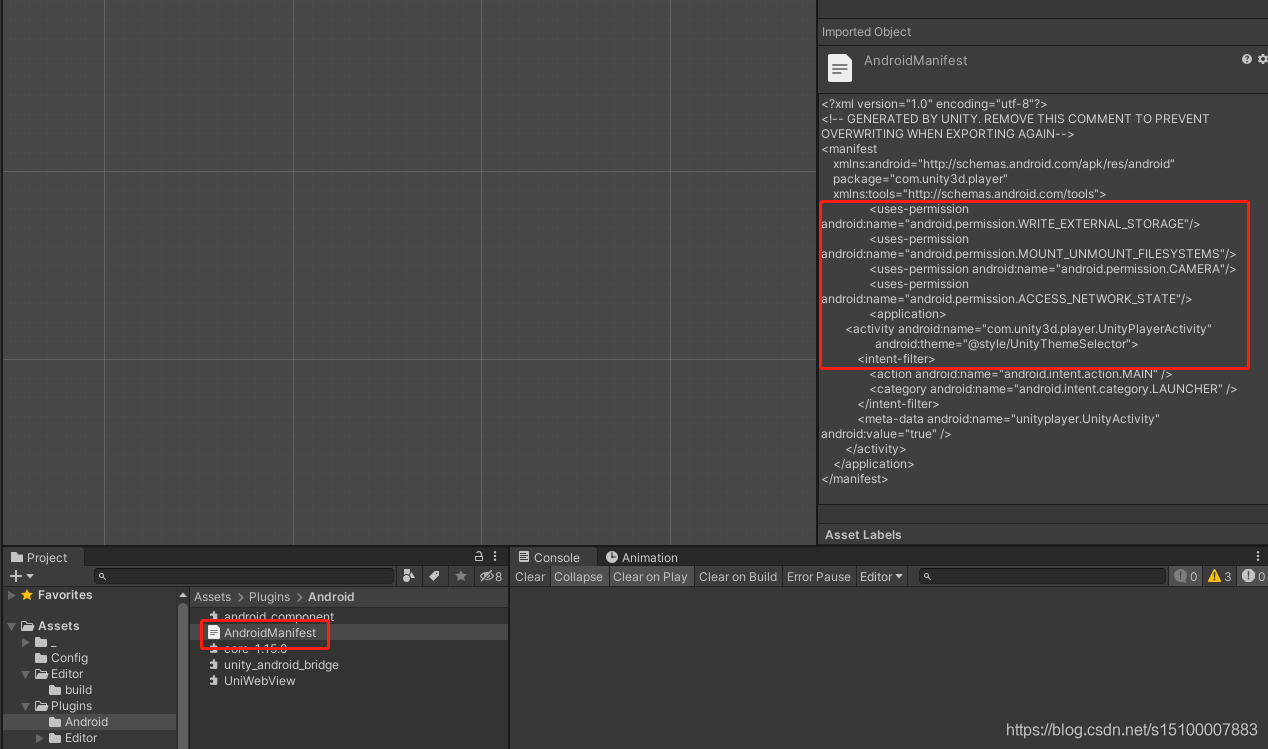Toggle the Project panel lock icon
Image resolution: width=1268 pixels, height=749 pixels.
479,556
